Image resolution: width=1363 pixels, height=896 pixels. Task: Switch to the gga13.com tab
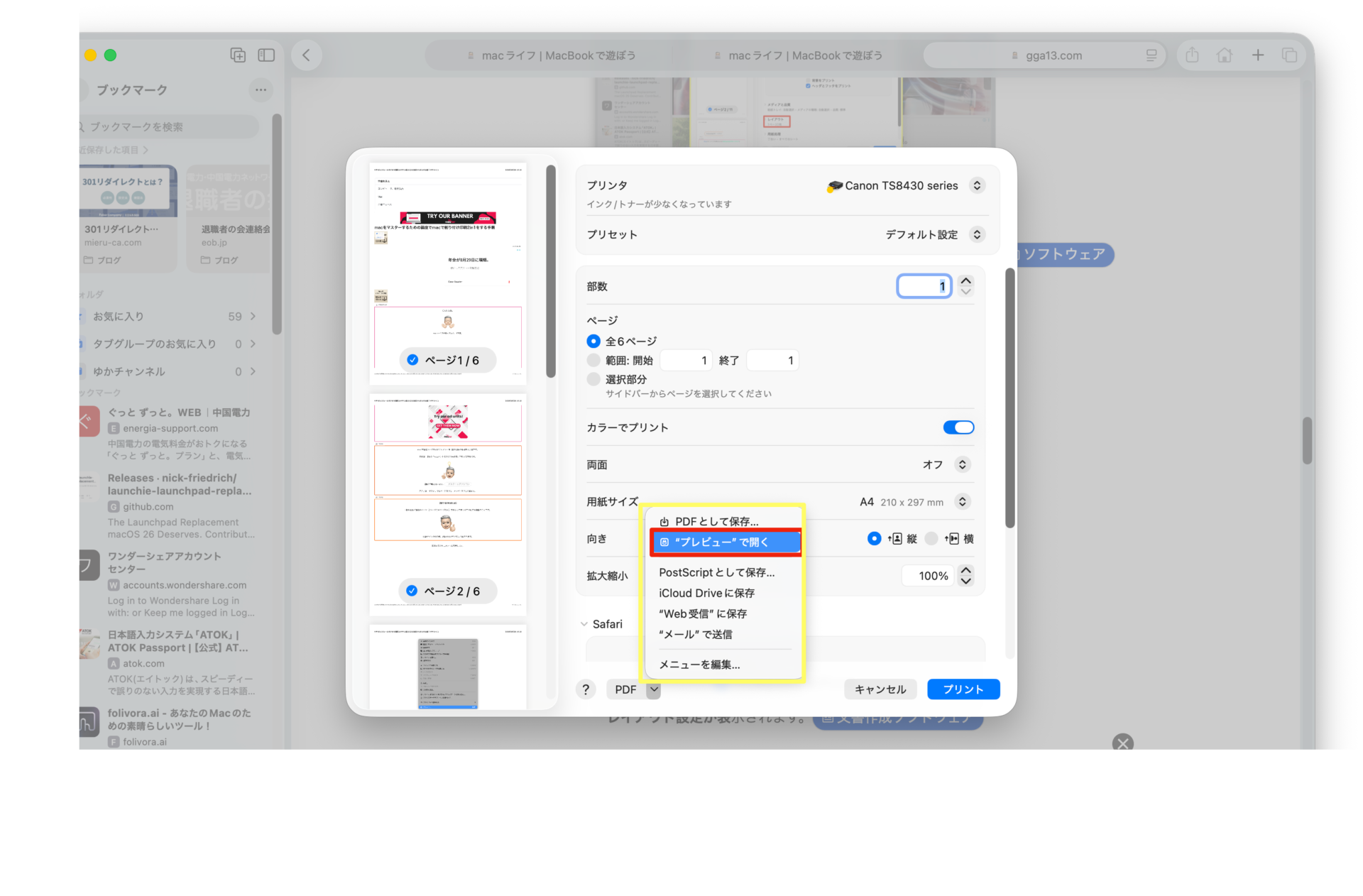point(1045,55)
